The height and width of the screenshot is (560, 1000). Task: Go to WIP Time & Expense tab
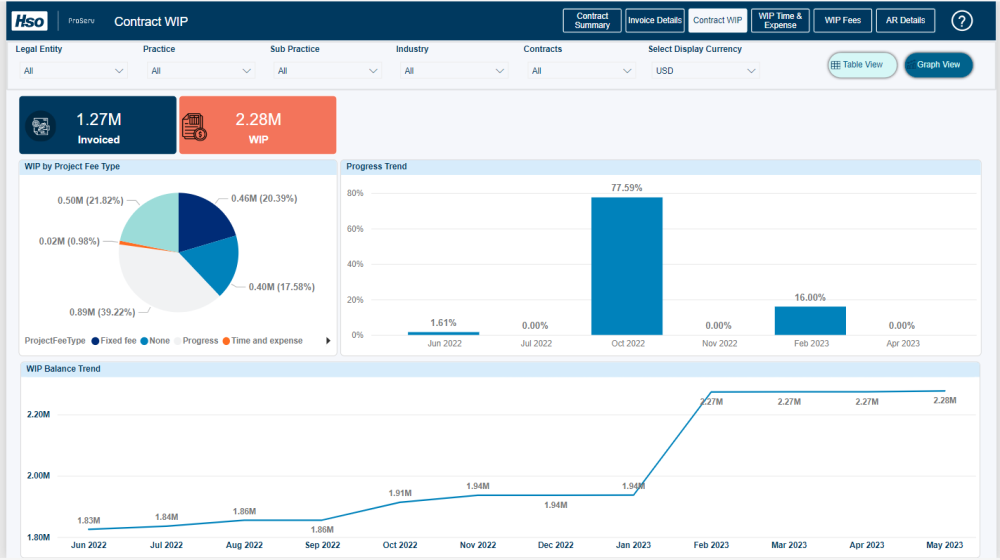tap(780, 20)
